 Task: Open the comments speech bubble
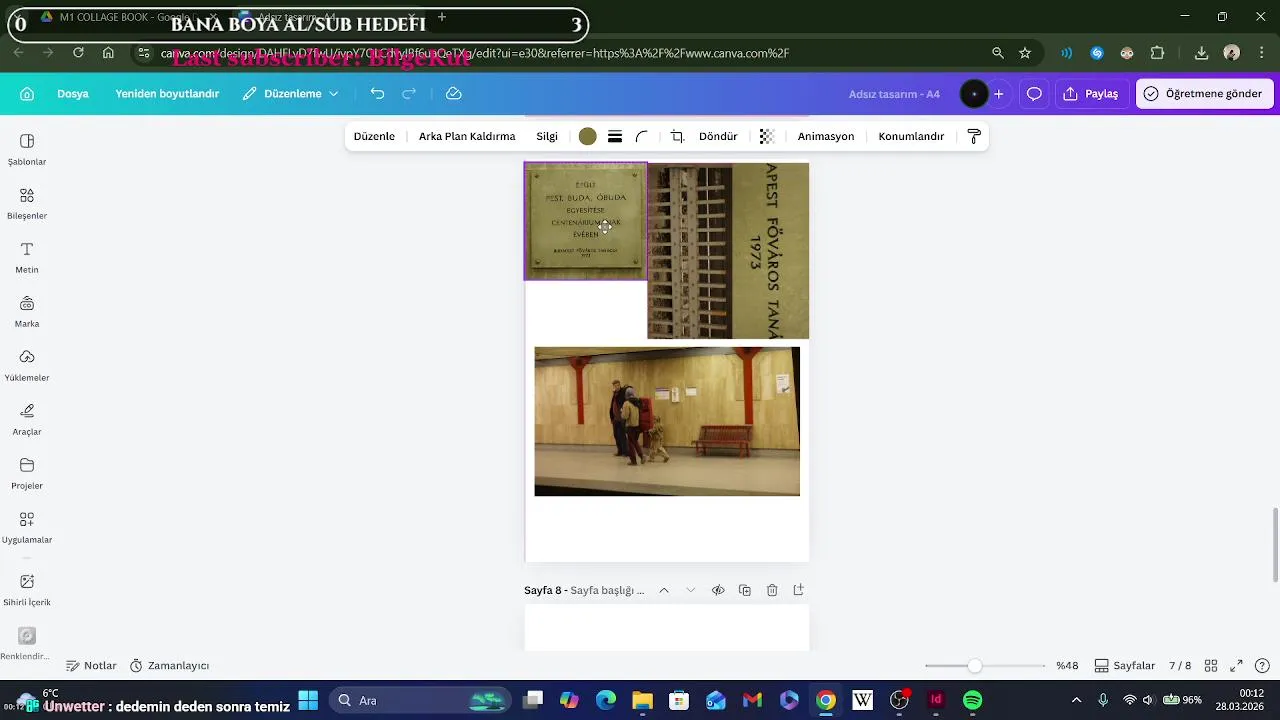1034,94
